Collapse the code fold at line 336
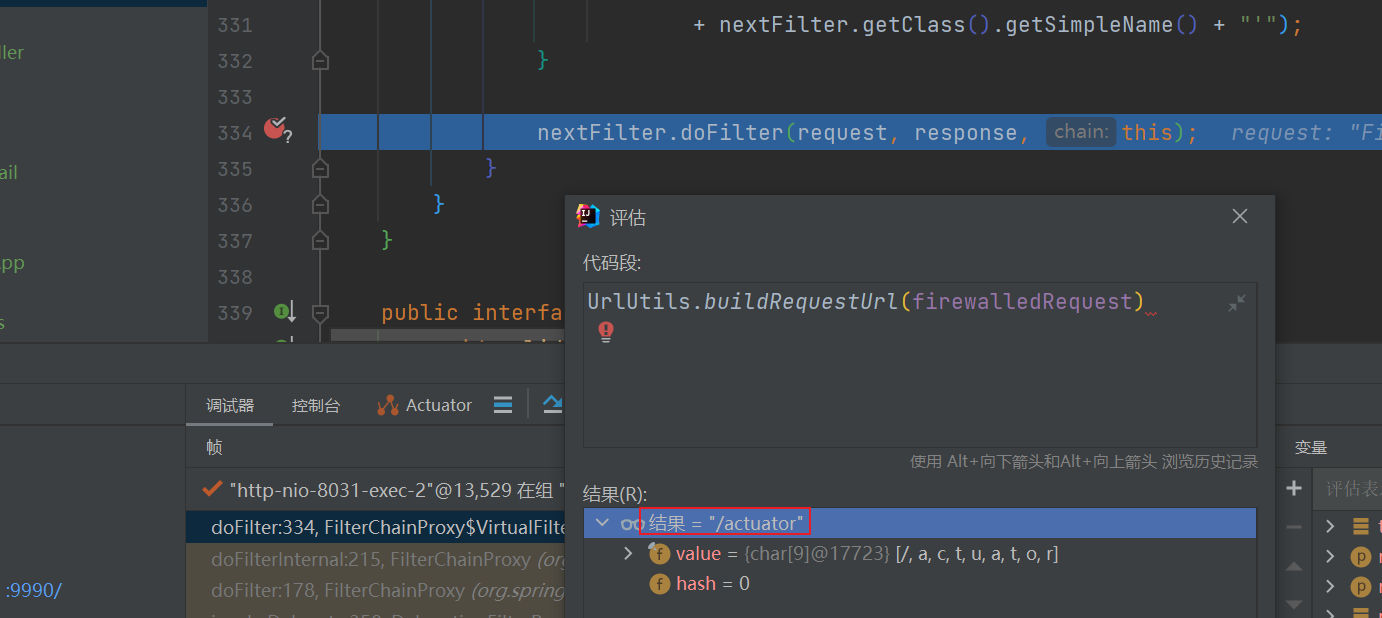This screenshot has width=1382, height=618. (320, 205)
